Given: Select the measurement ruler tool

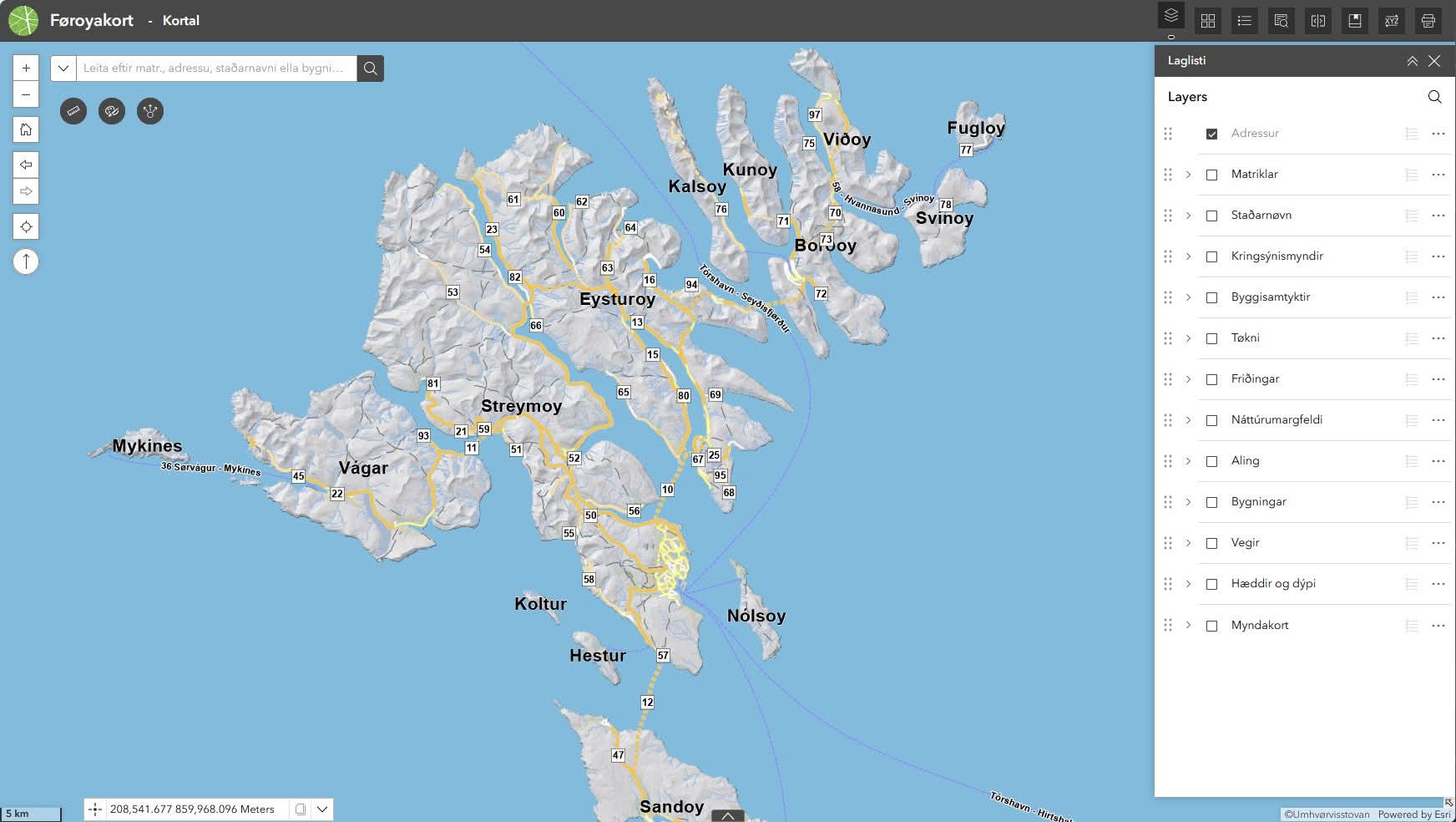Looking at the screenshot, I should [x=73, y=111].
